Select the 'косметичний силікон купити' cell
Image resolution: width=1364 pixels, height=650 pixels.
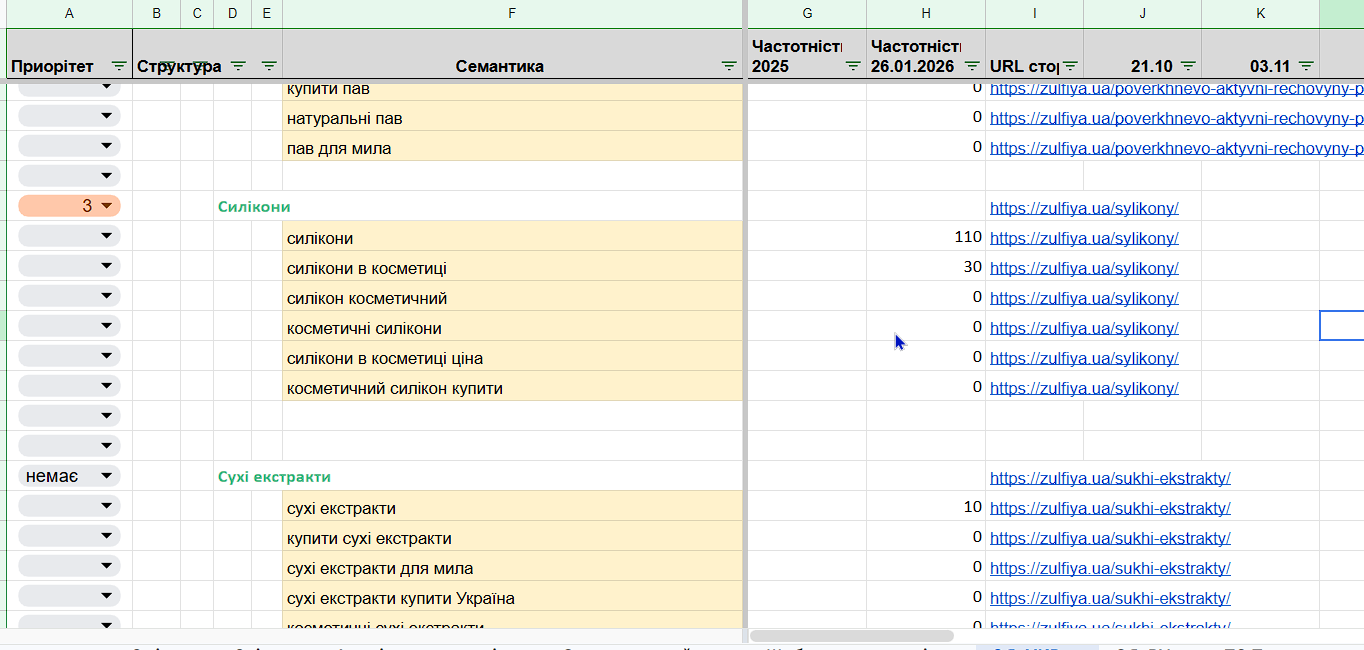[x=512, y=388]
